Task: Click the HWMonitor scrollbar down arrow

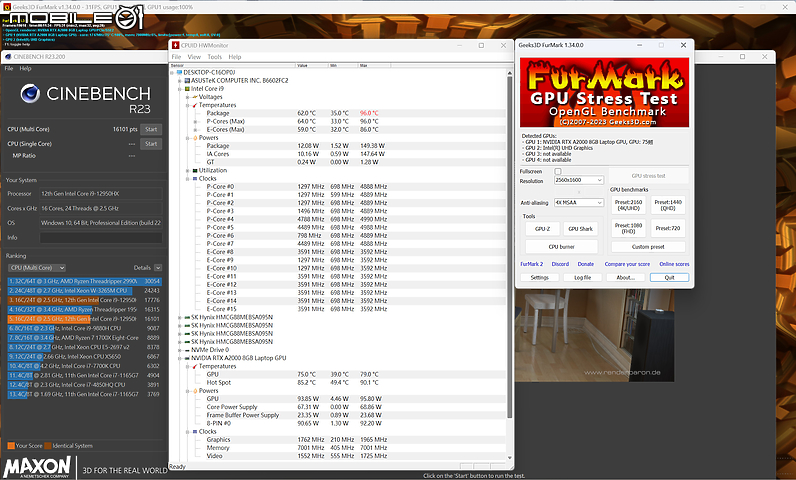Action: coord(509,458)
